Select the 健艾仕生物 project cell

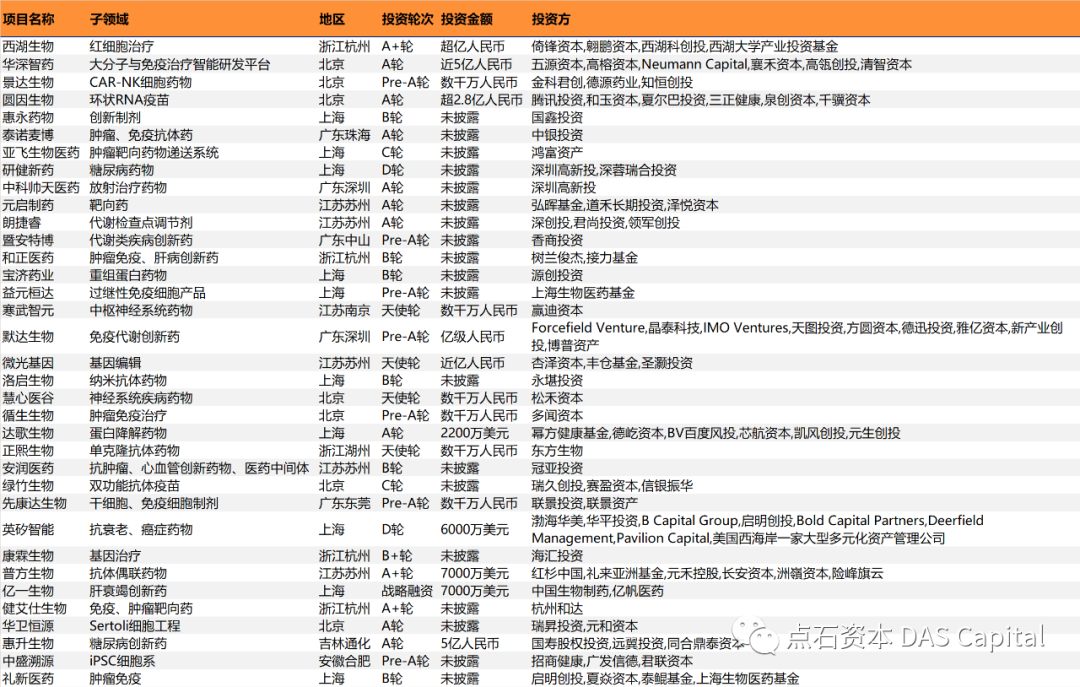tap(34, 608)
